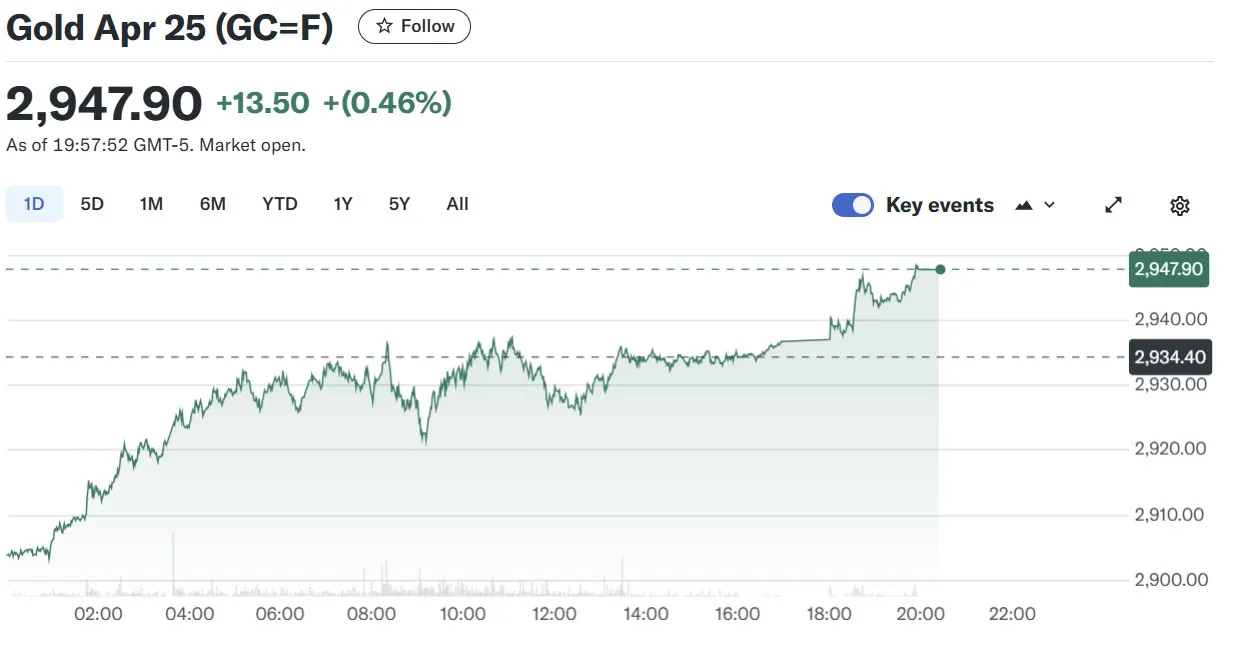Choose the 5Y time range
This screenshot has height=651, width=1245.
point(399,204)
